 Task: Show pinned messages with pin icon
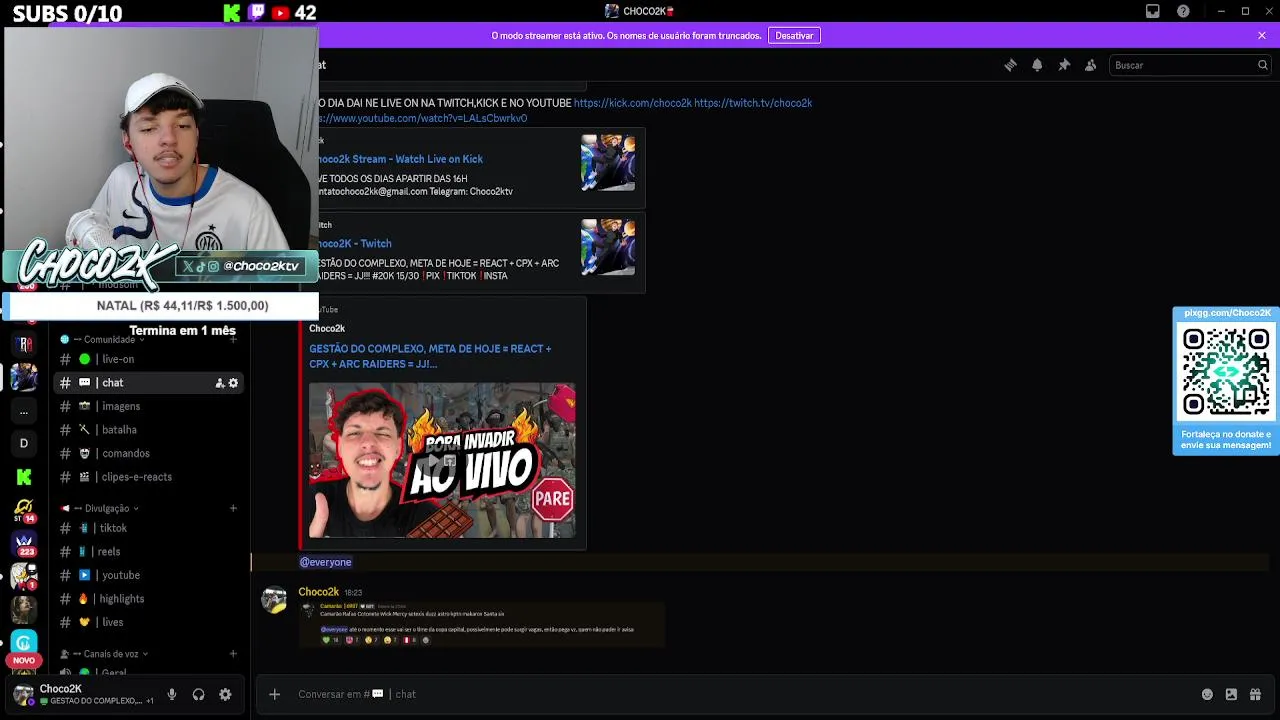coord(1064,65)
